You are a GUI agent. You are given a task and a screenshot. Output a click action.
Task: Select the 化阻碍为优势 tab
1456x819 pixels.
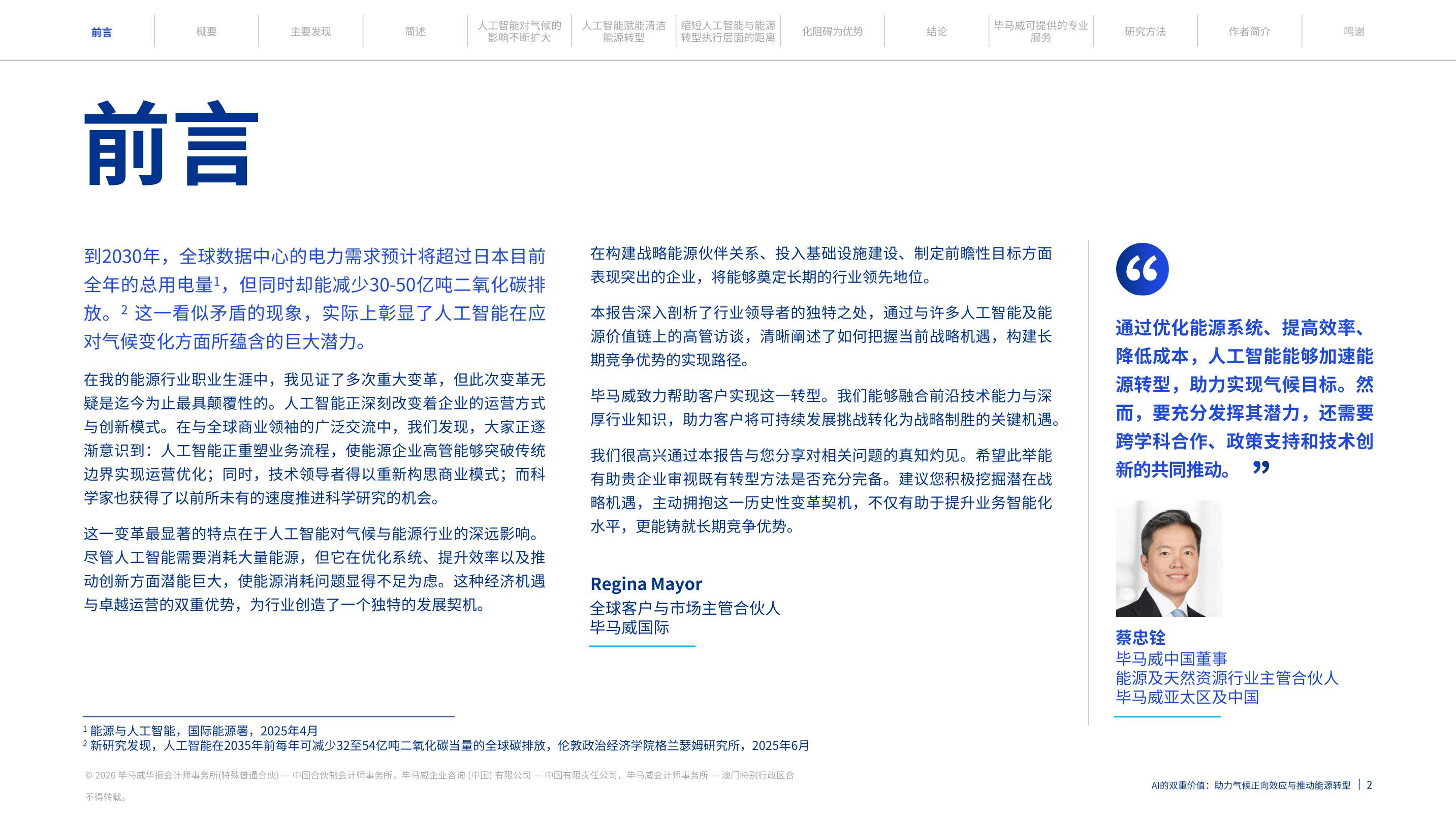(832, 31)
